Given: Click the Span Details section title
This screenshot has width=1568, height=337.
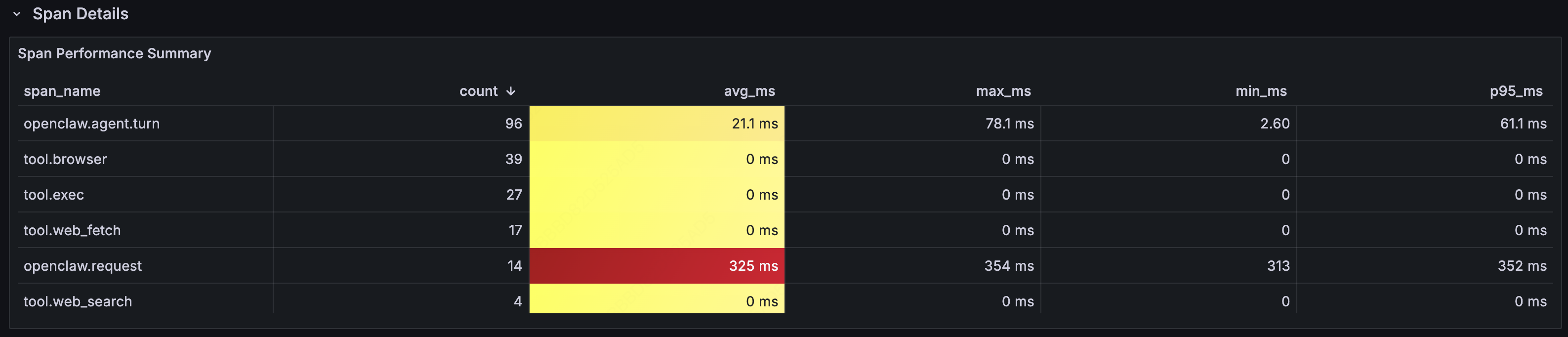Looking at the screenshot, I should pos(81,14).
